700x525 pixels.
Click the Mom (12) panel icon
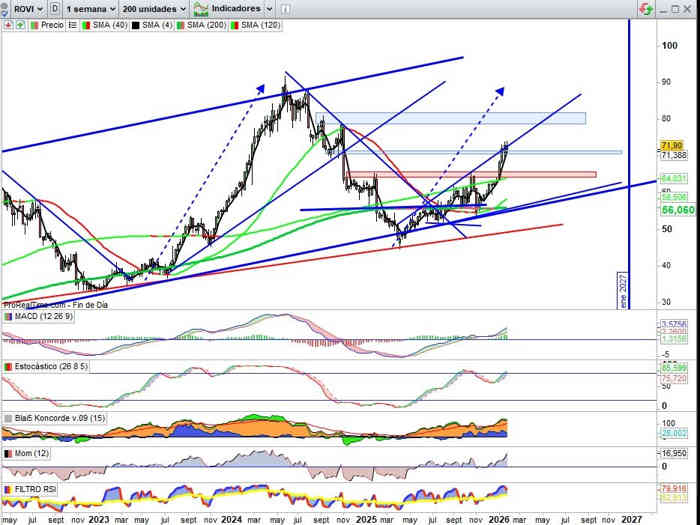click(x=8, y=453)
